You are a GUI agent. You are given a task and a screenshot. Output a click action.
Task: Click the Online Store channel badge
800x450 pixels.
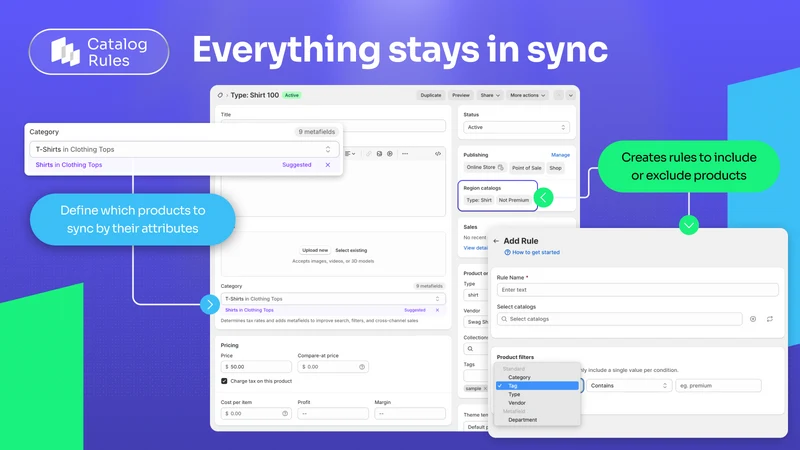[485, 167]
